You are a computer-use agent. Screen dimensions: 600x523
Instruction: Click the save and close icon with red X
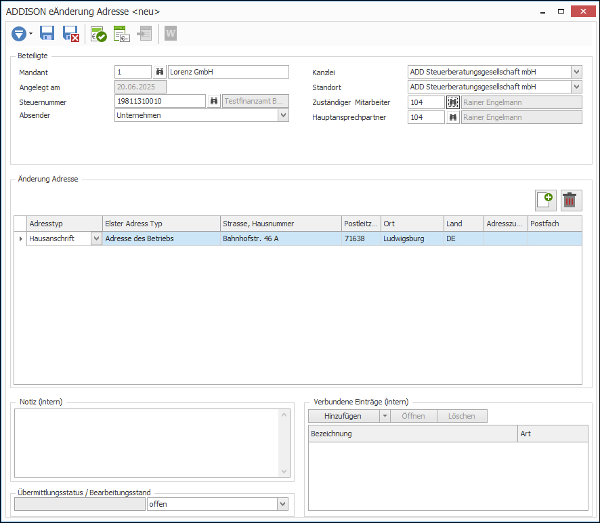71,34
